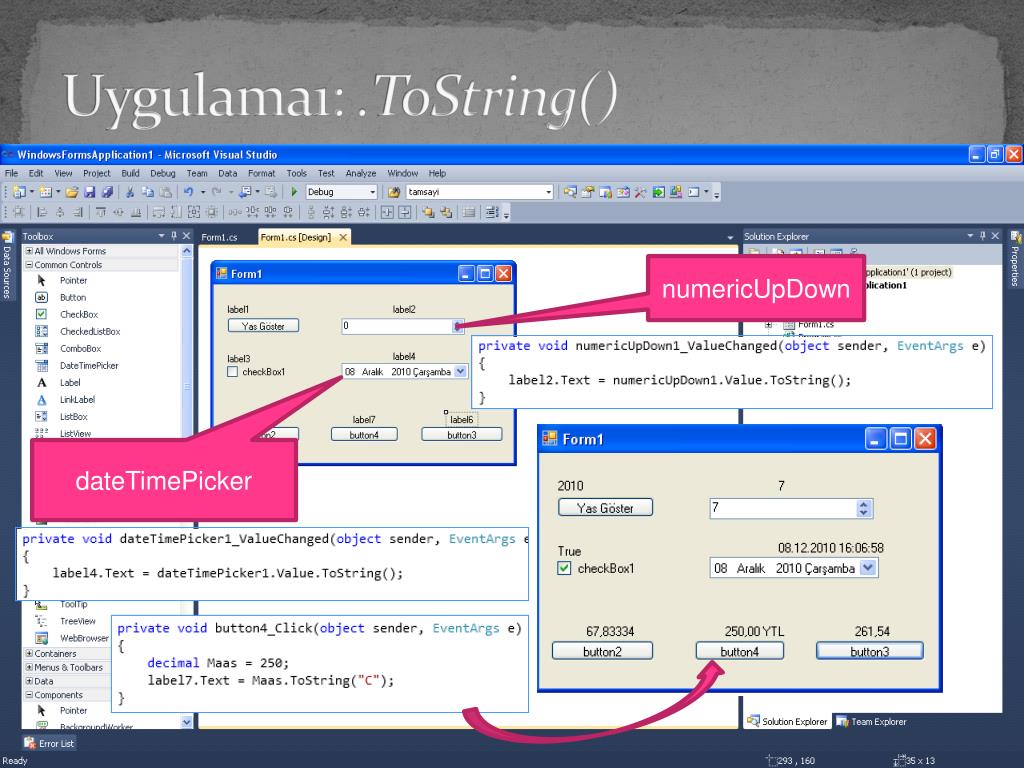Click the Cut scissors icon
Viewport: 1024px width, 768px height.
click(x=130, y=192)
